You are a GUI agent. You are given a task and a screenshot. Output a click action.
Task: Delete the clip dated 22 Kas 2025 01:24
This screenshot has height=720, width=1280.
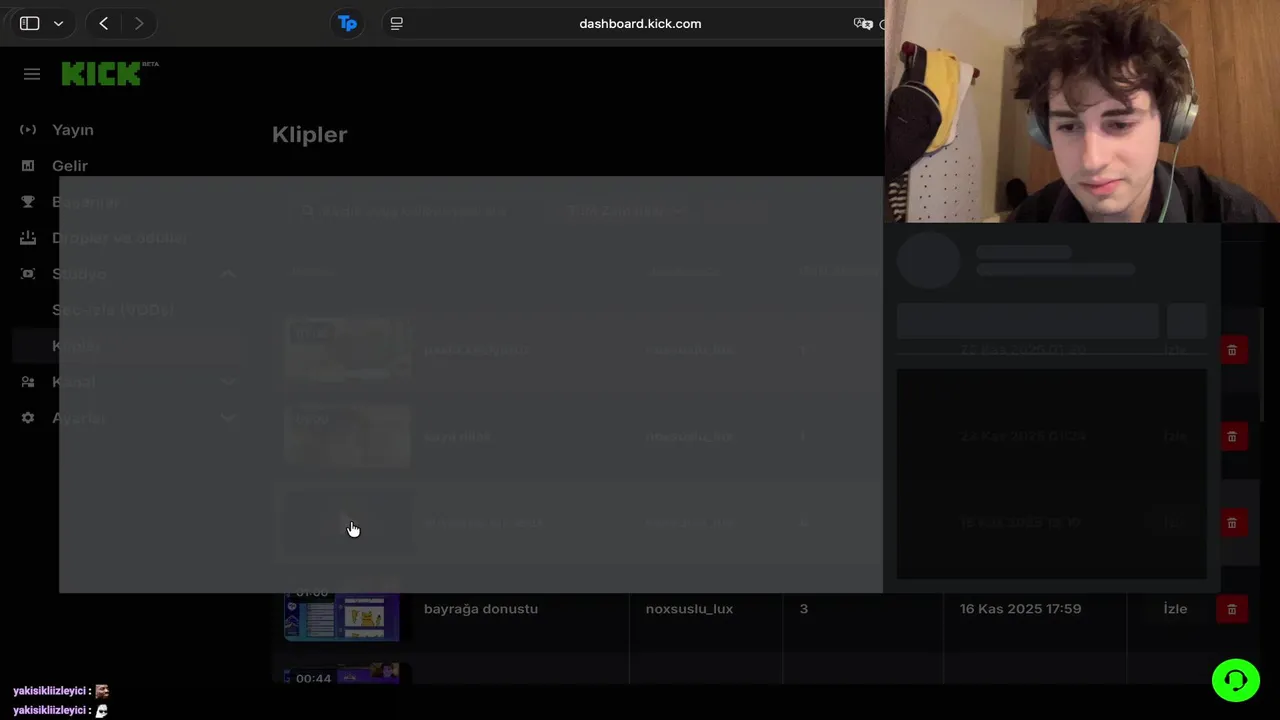1232,437
